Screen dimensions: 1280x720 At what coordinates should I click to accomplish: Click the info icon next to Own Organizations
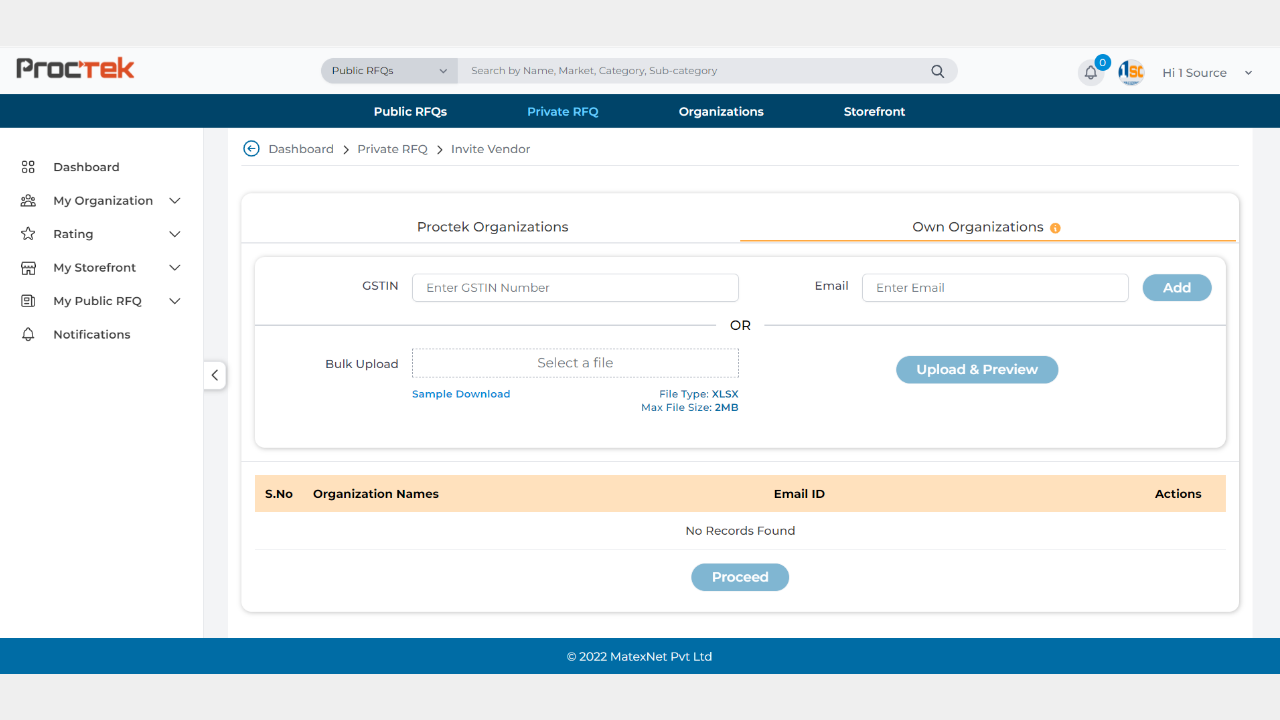pos(1055,228)
